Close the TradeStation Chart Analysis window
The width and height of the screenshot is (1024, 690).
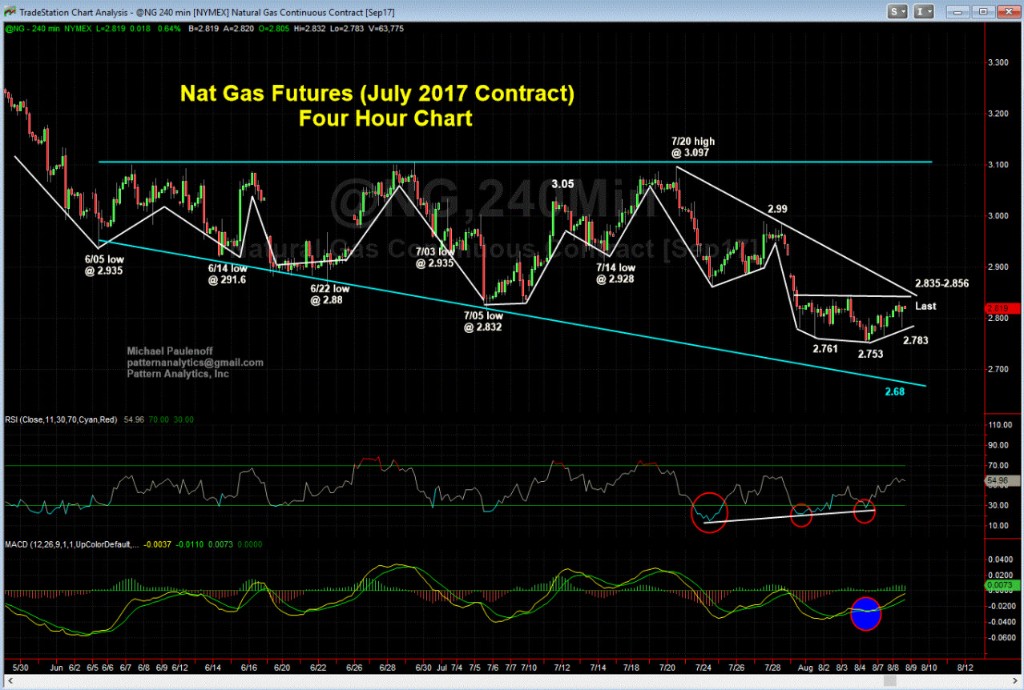pyautogui.click(x=1009, y=14)
